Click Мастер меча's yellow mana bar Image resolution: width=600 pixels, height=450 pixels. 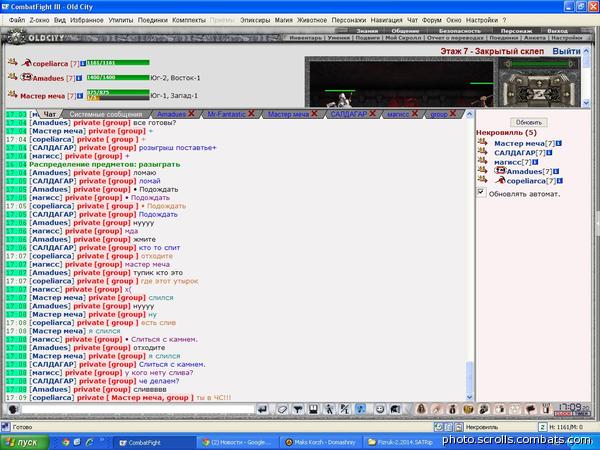[x=93, y=98]
